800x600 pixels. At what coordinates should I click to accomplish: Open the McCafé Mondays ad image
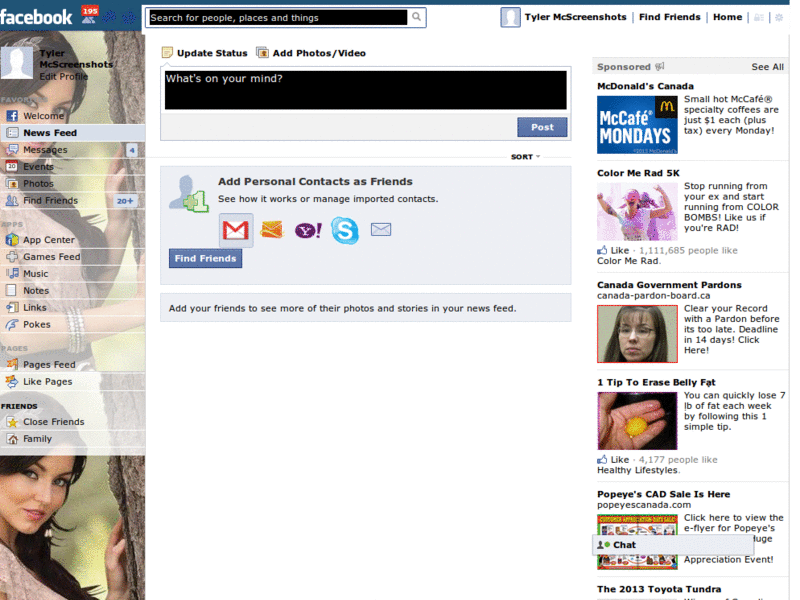[x=637, y=125]
